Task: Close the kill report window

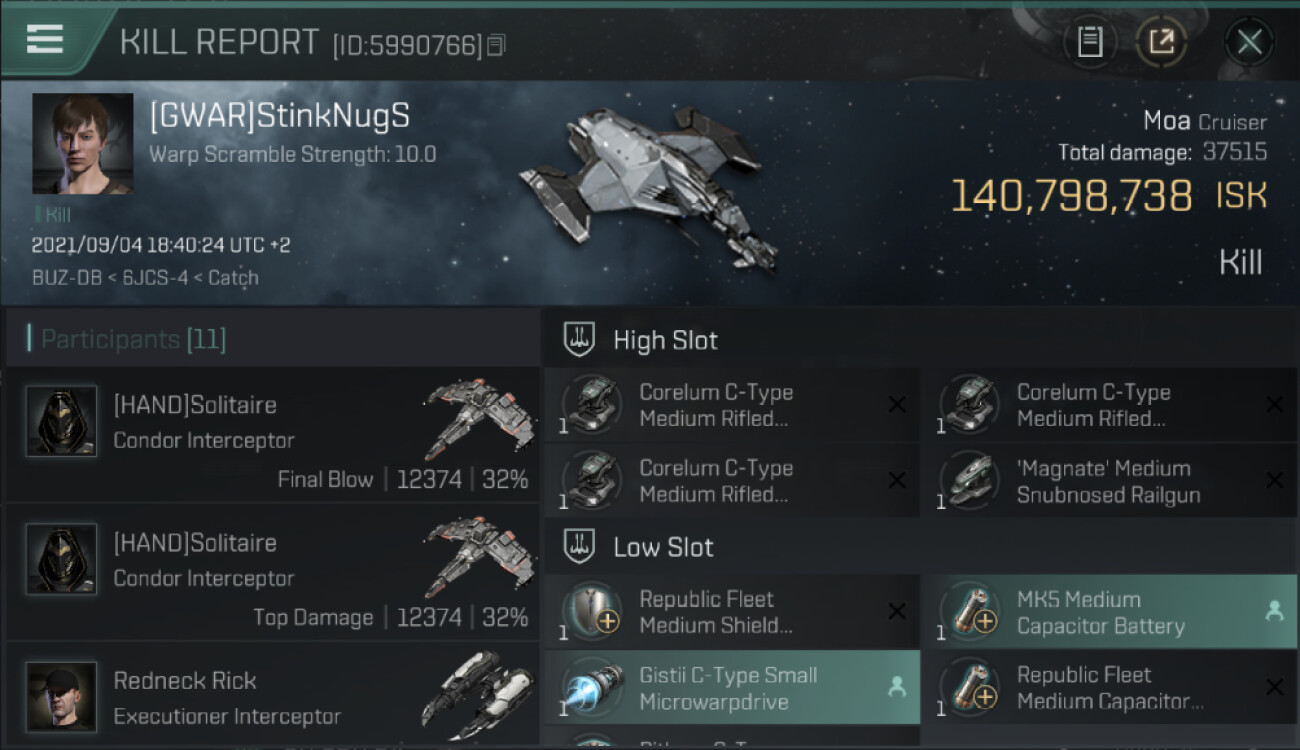Action: [x=1249, y=42]
